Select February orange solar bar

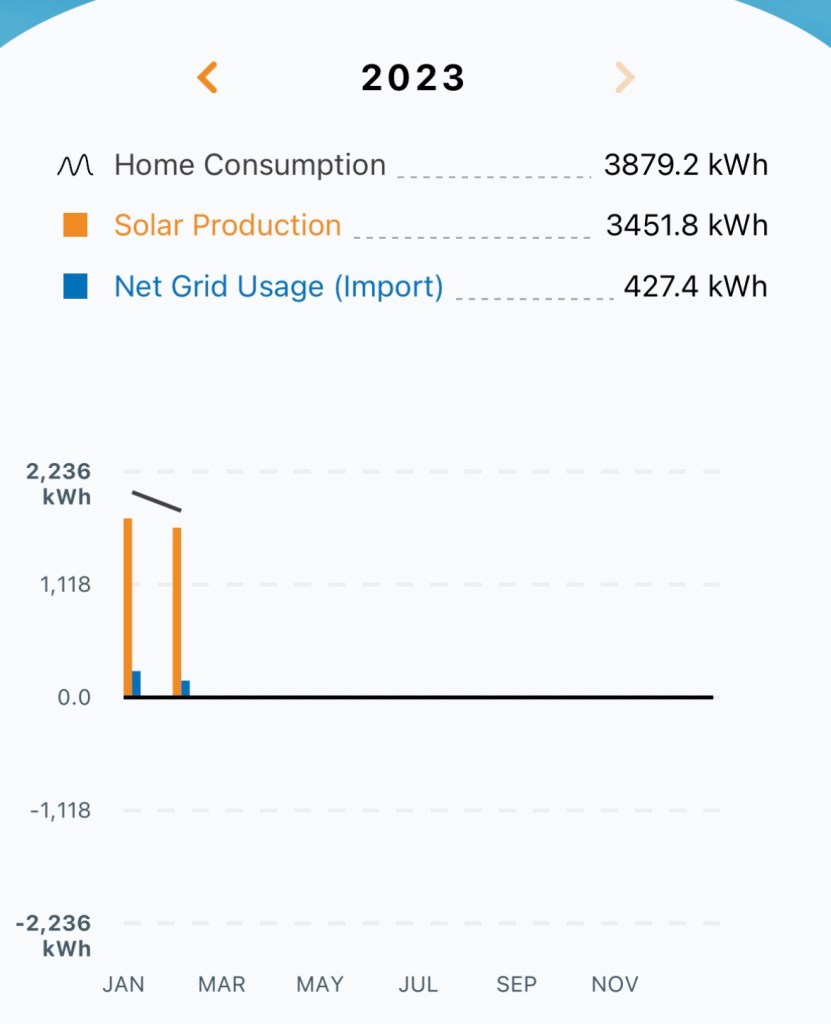pos(177,611)
